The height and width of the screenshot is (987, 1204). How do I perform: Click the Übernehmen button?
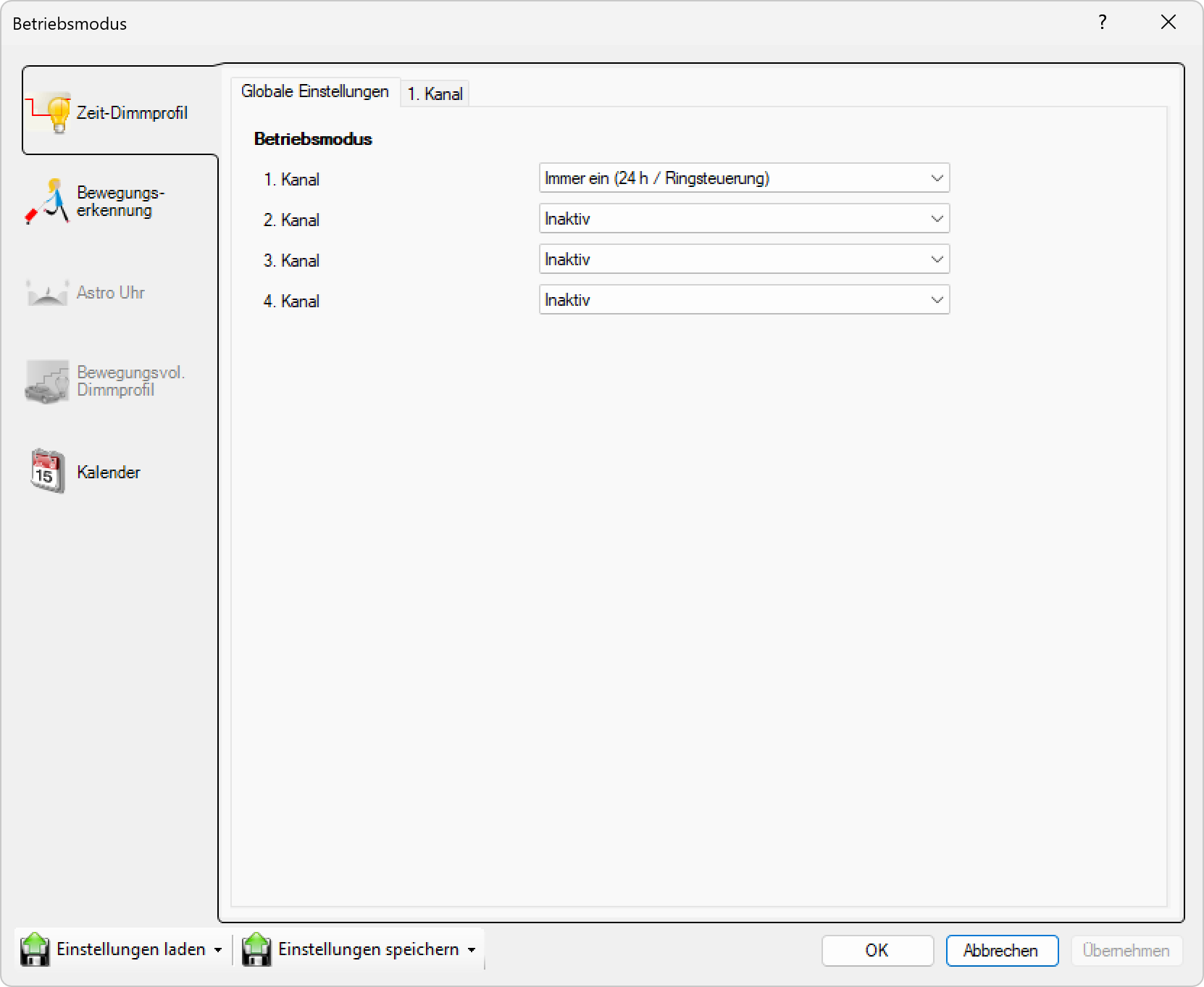(1126, 950)
